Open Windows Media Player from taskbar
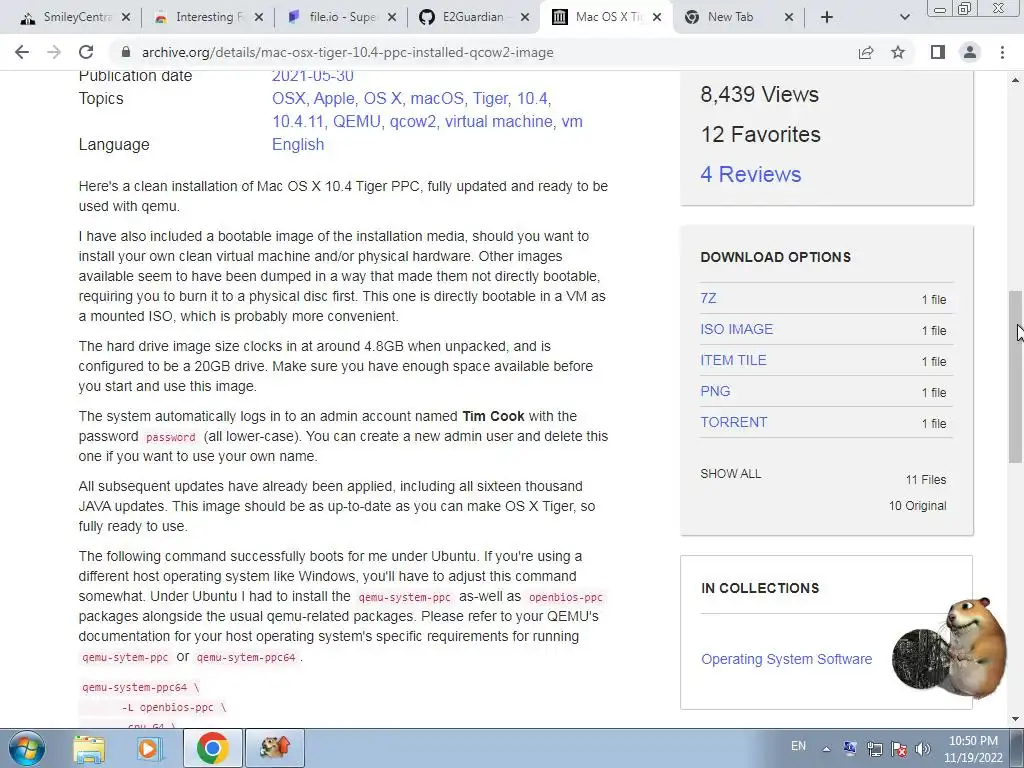Screen dimensions: 1024x768 pos(148,748)
